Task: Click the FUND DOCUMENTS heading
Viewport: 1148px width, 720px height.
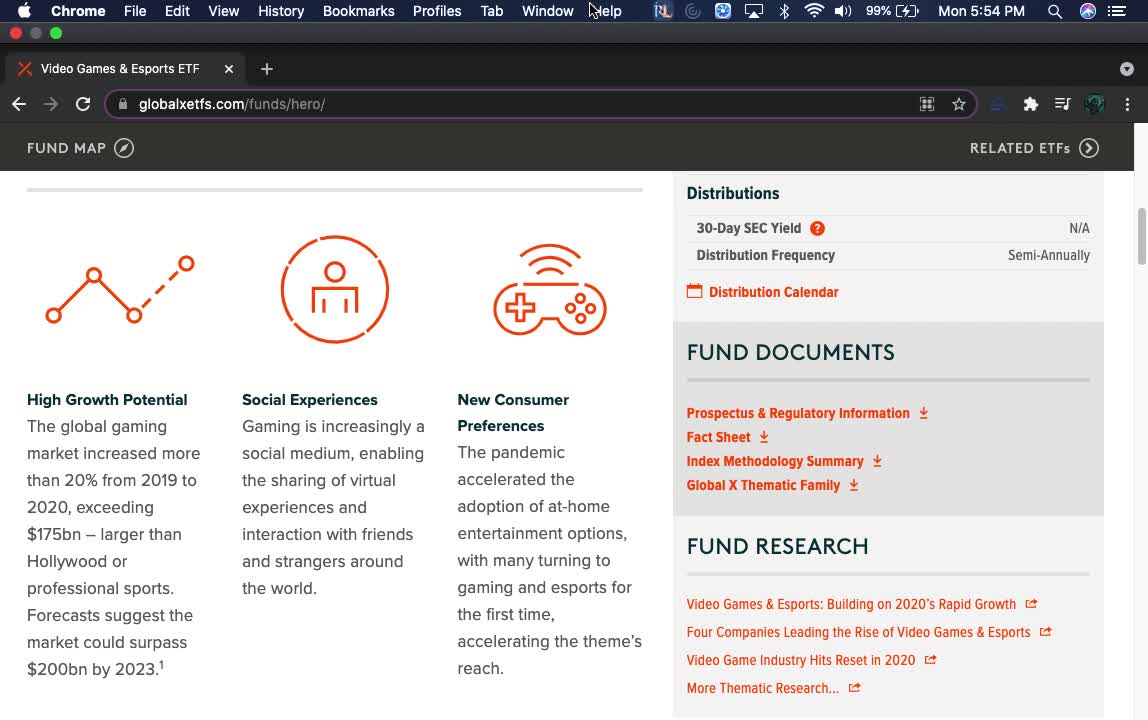Action: point(791,352)
